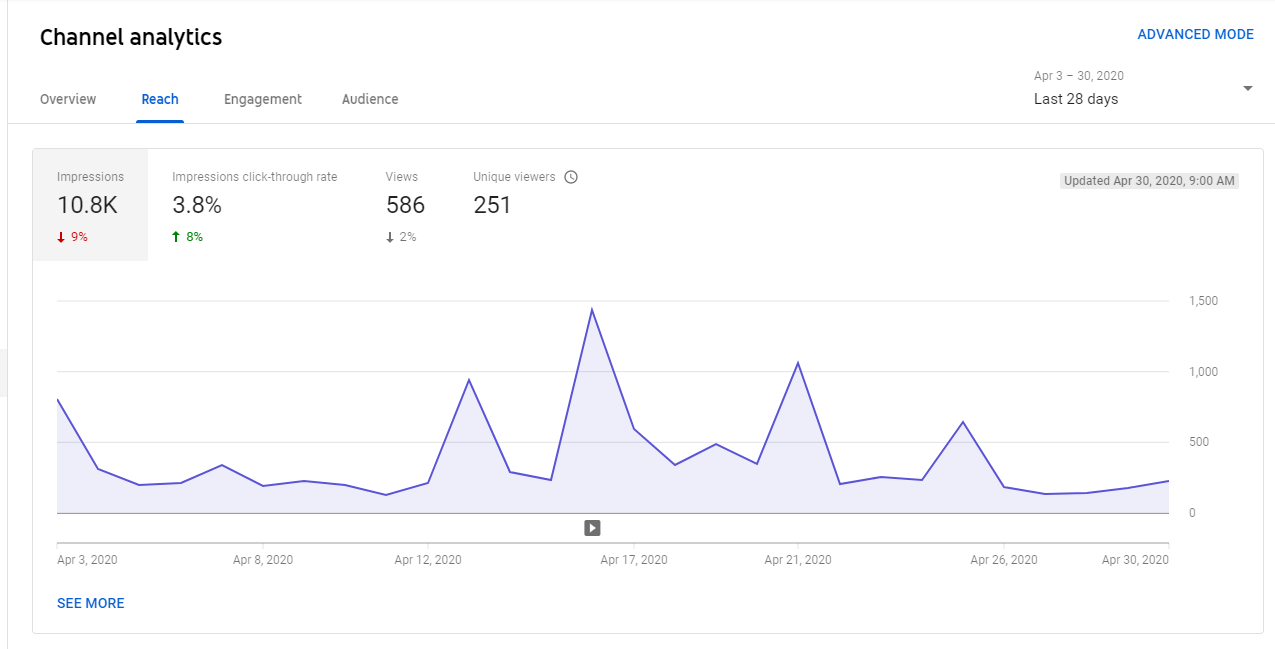Screen dimensions: 1275x649
Task: Open the Last 28 days period selector
Action: pos(1076,99)
